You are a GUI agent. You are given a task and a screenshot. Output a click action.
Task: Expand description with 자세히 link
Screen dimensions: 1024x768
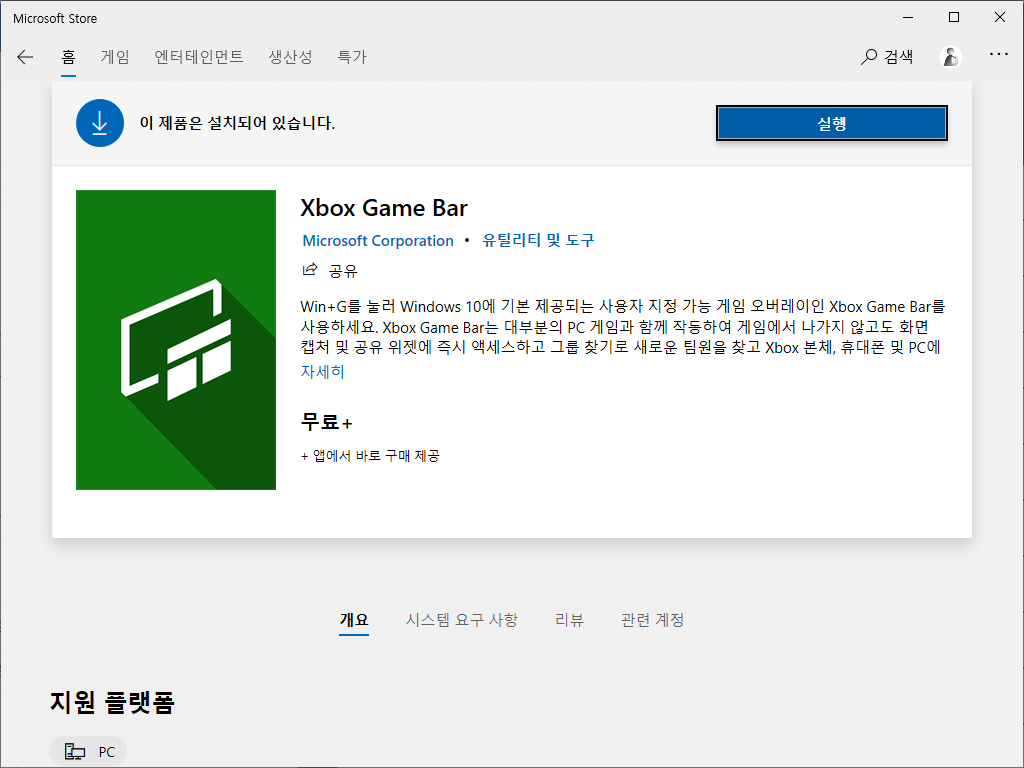pyautogui.click(x=323, y=372)
